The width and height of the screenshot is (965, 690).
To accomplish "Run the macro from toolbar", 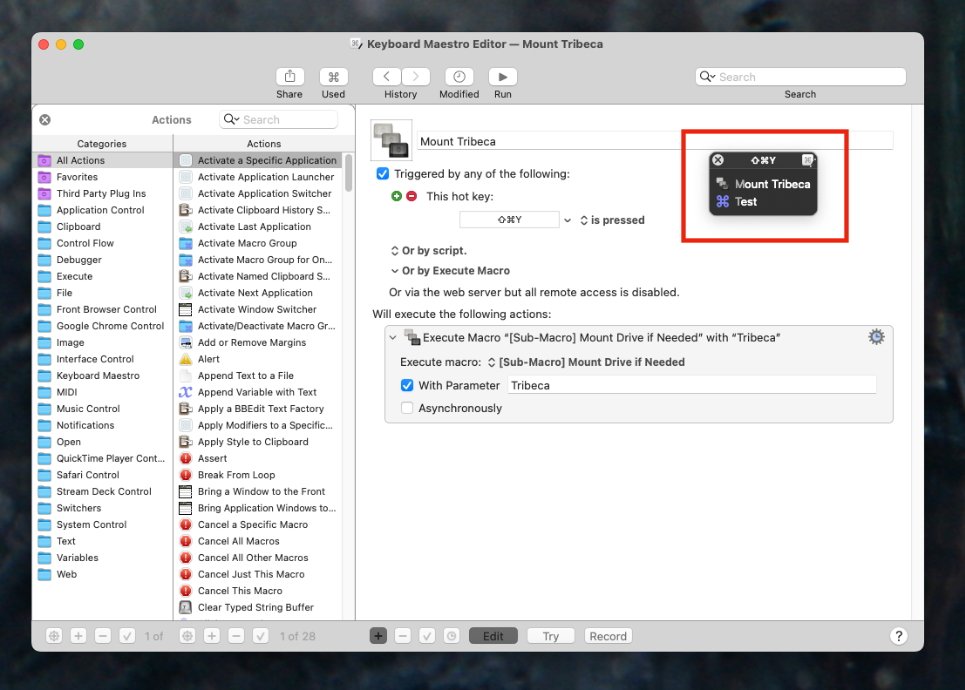I will (503, 77).
